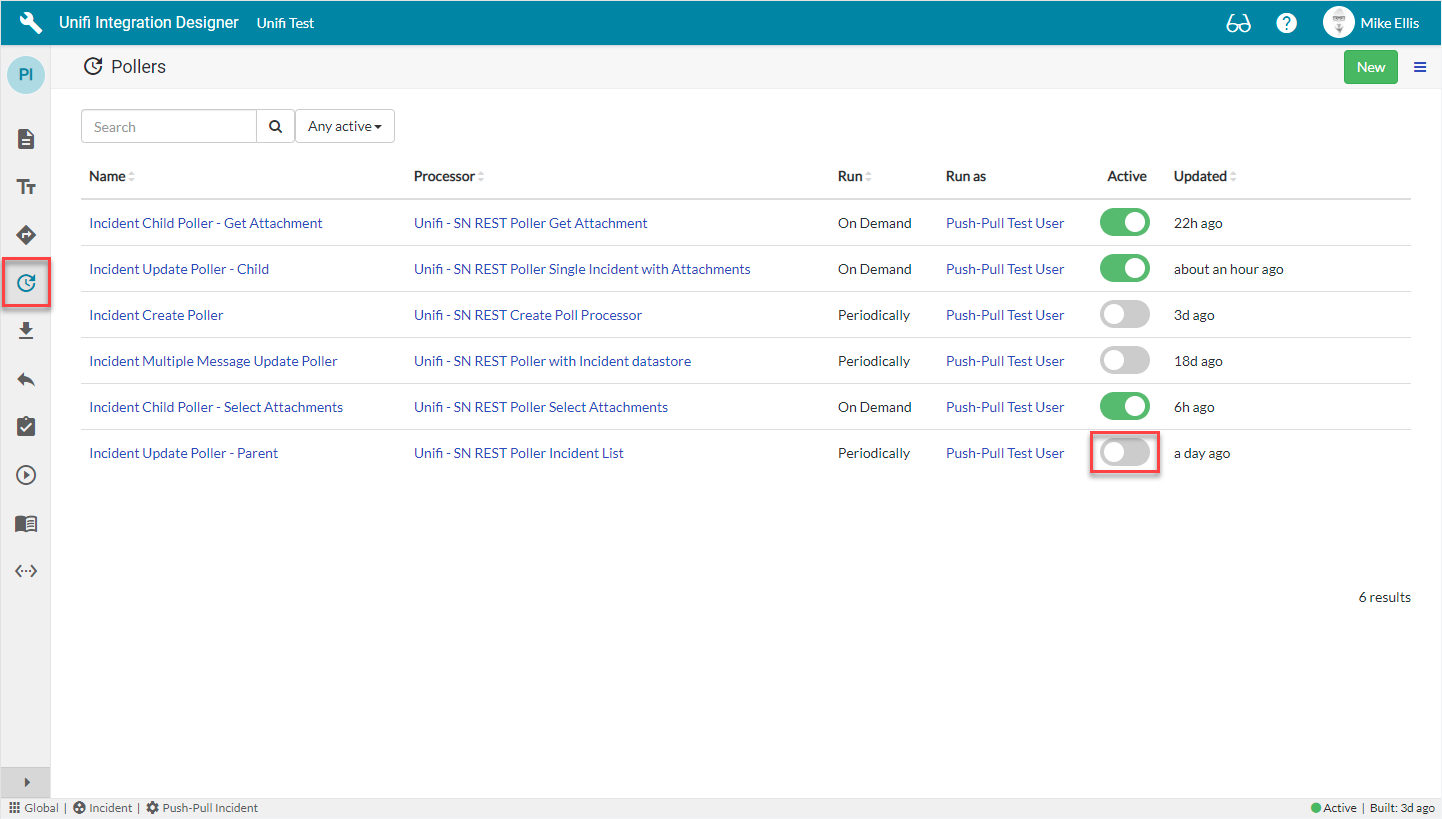The width and height of the screenshot is (1442, 819).
Task: Click the reply arrow icon in sidebar
Action: (x=26, y=379)
